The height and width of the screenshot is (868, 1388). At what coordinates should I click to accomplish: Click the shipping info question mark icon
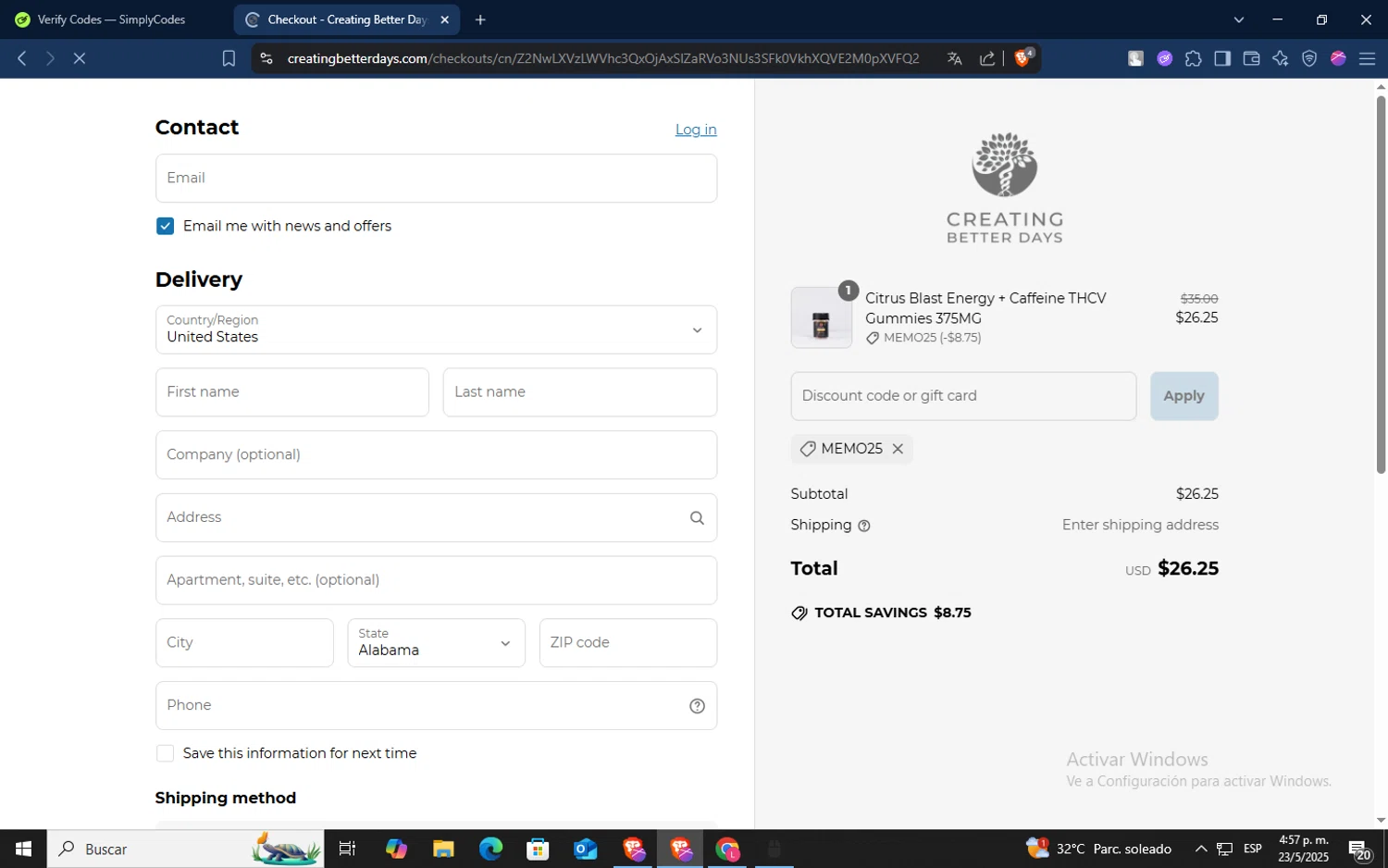[864, 526]
